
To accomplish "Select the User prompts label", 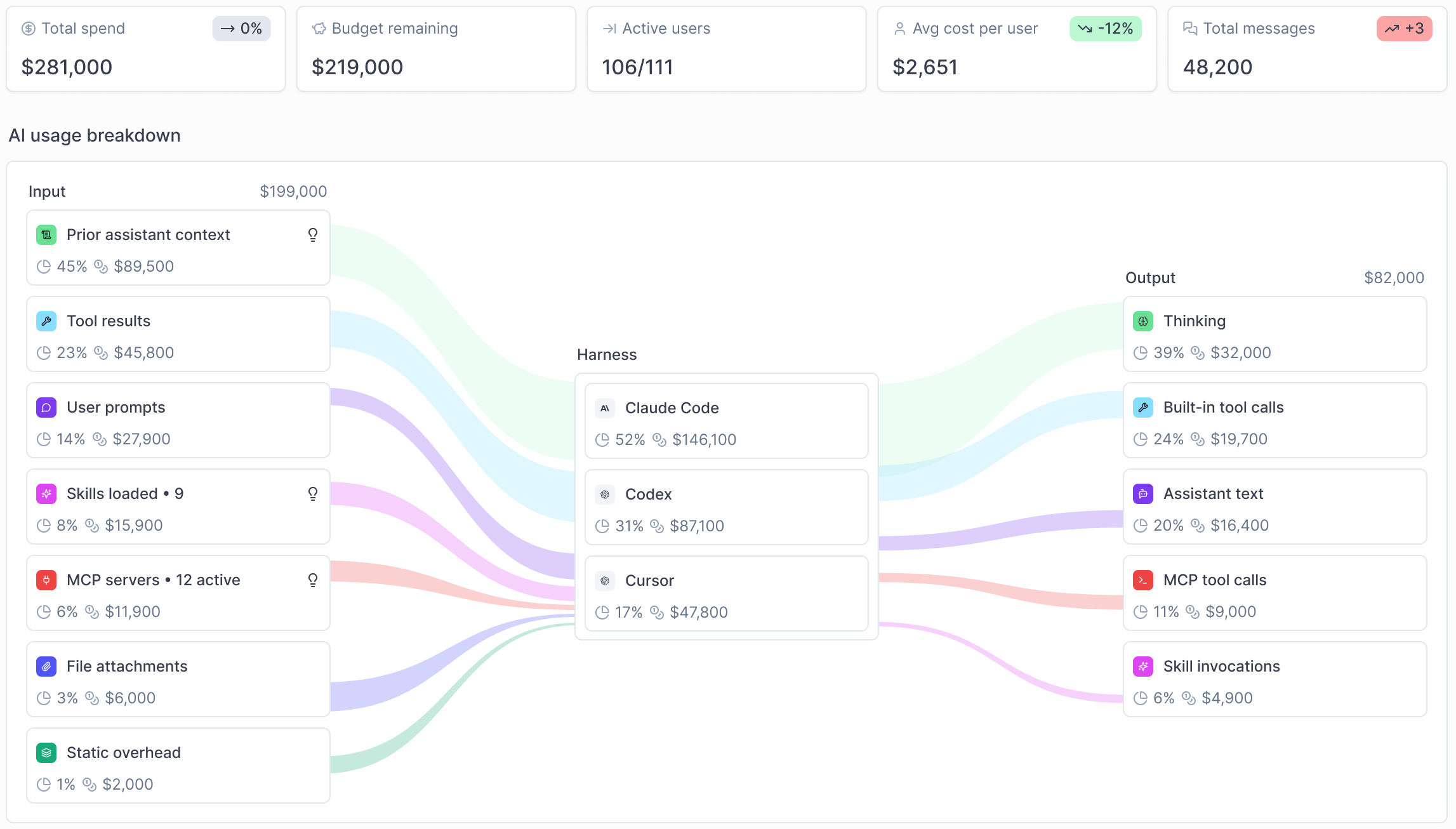I will pyautogui.click(x=116, y=408).
